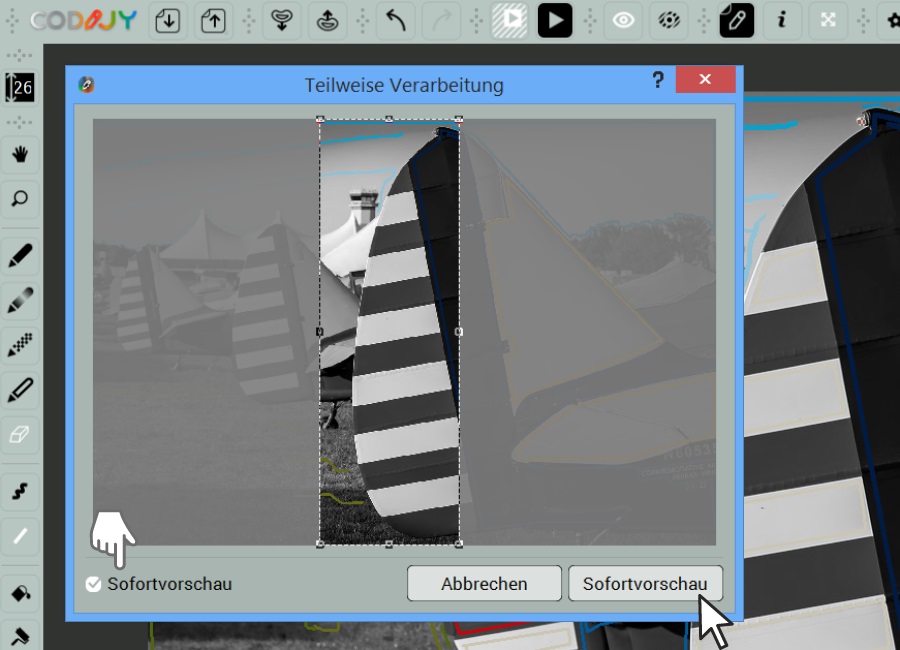
Task: Start full image processing with the black play button
Action: click(x=555, y=20)
